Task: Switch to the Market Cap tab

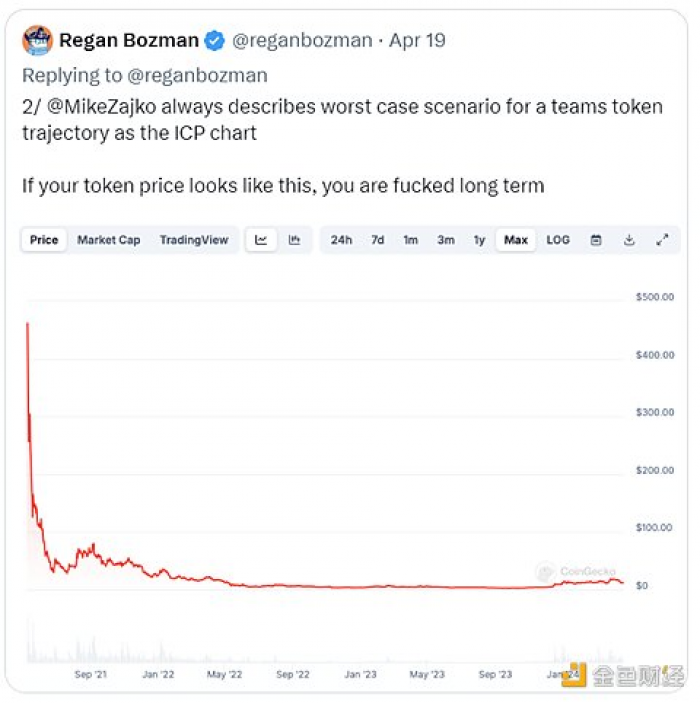Action: pos(109,240)
